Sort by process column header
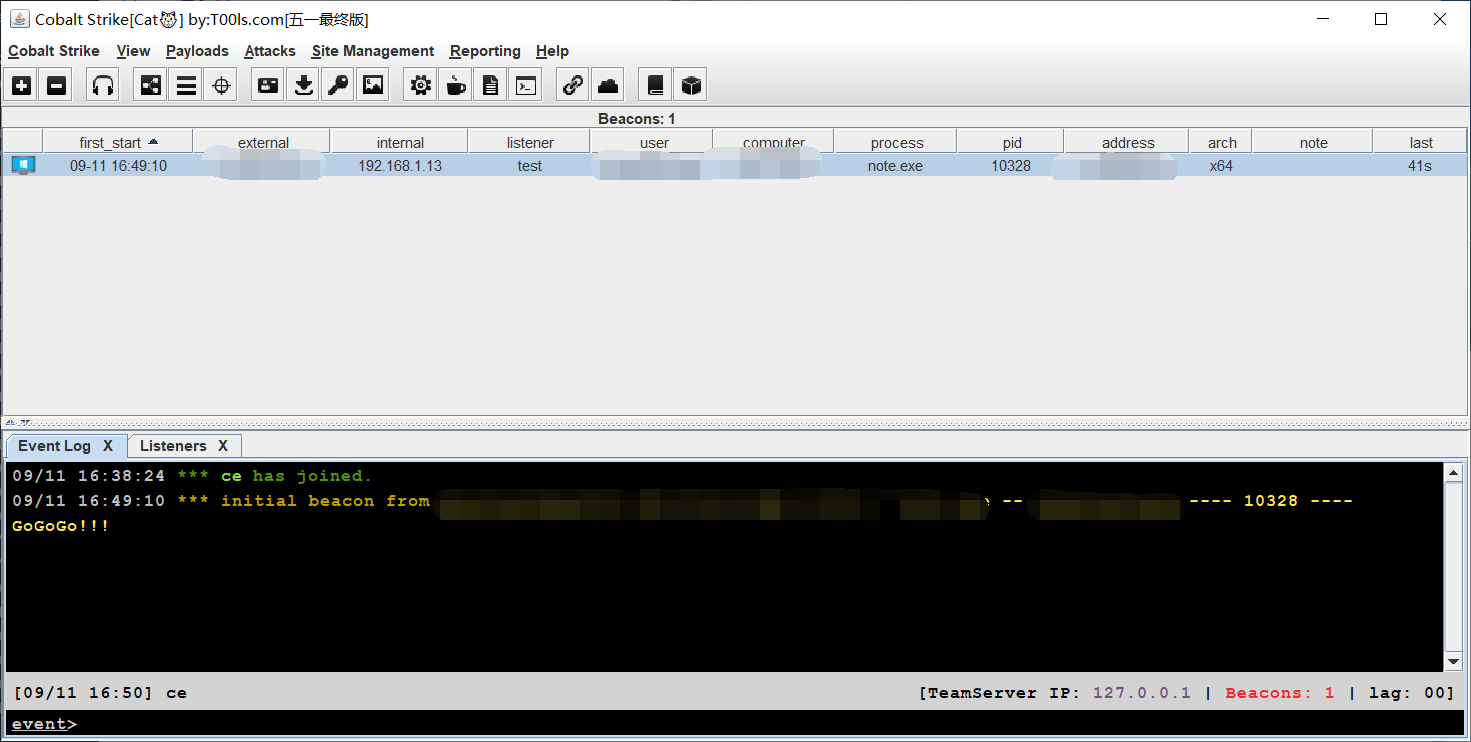The width and height of the screenshot is (1471, 742). click(896, 142)
